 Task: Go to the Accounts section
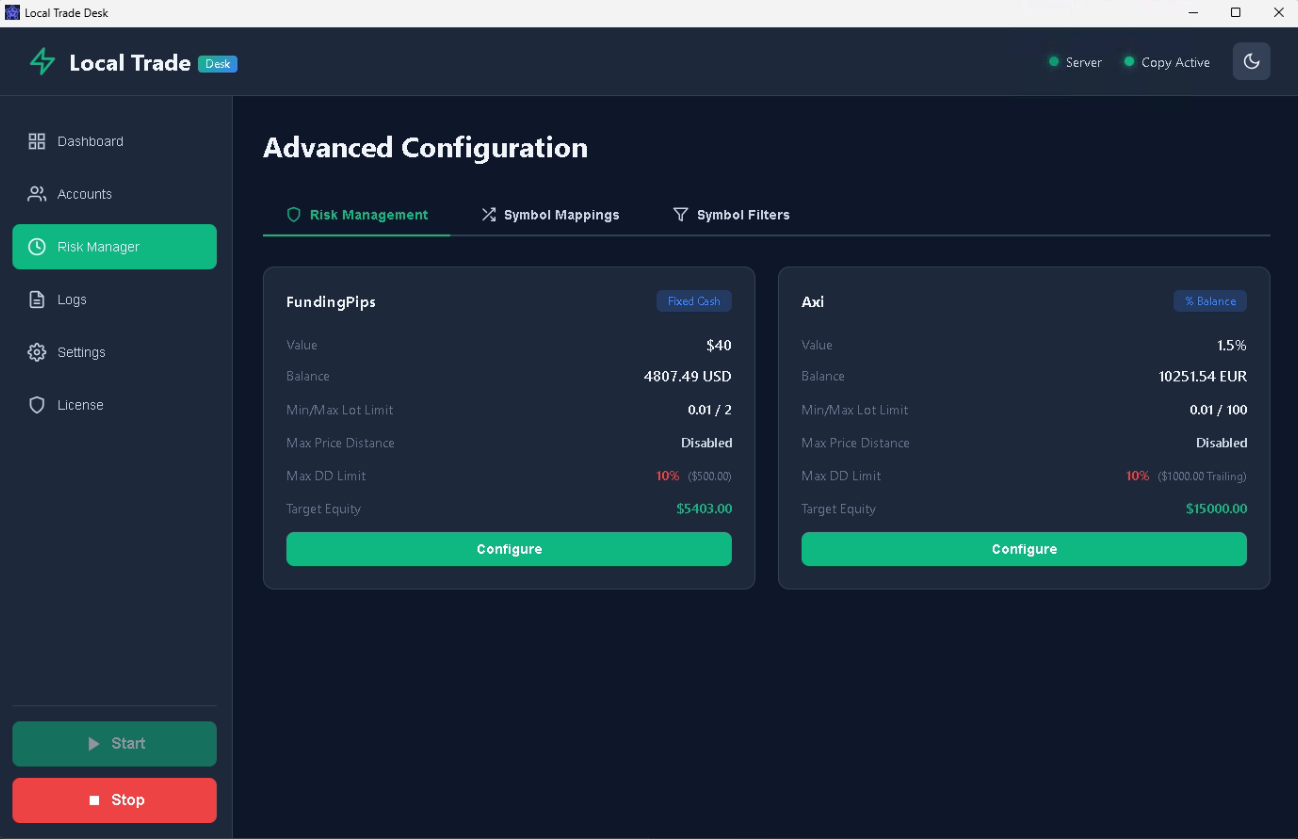tap(114, 194)
